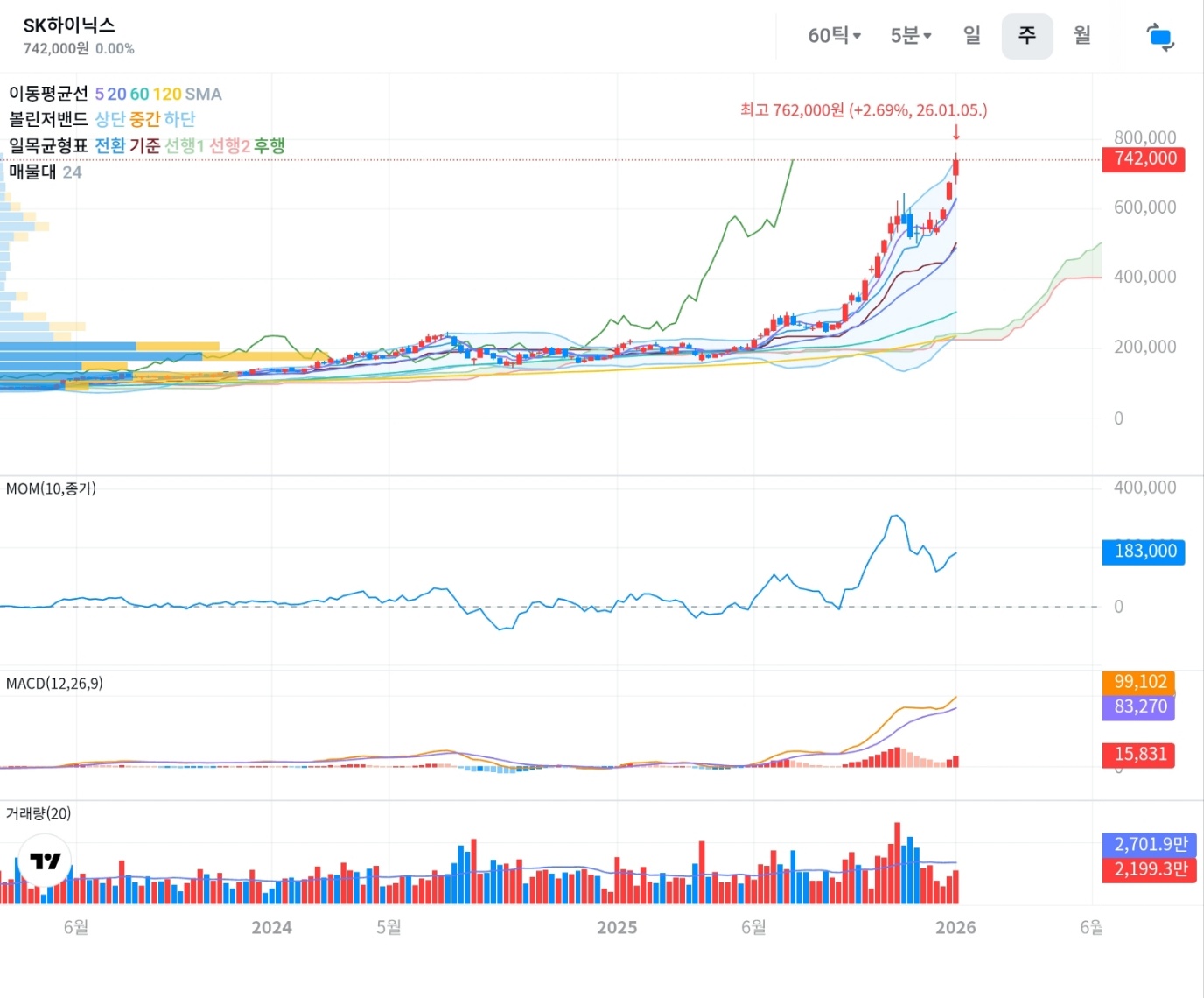Select the 주 weekly chart tab
1204x998 pixels.
point(1026,36)
